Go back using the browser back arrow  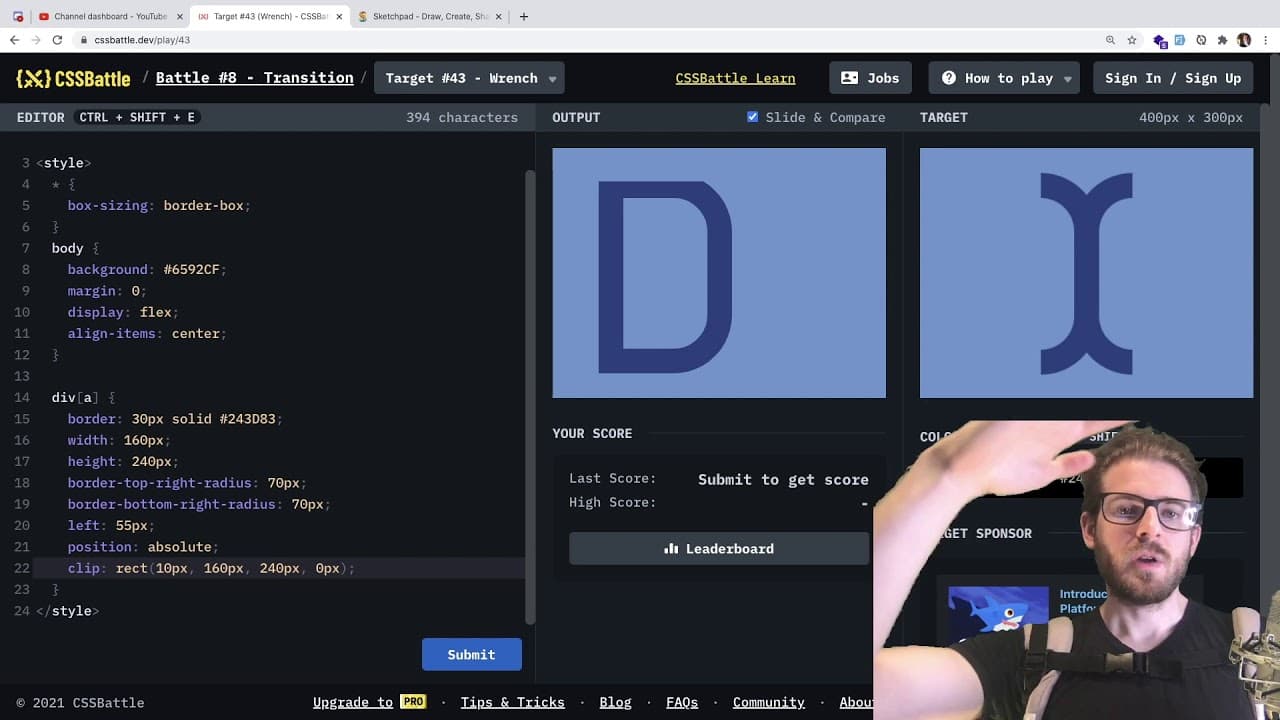pos(14,40)
